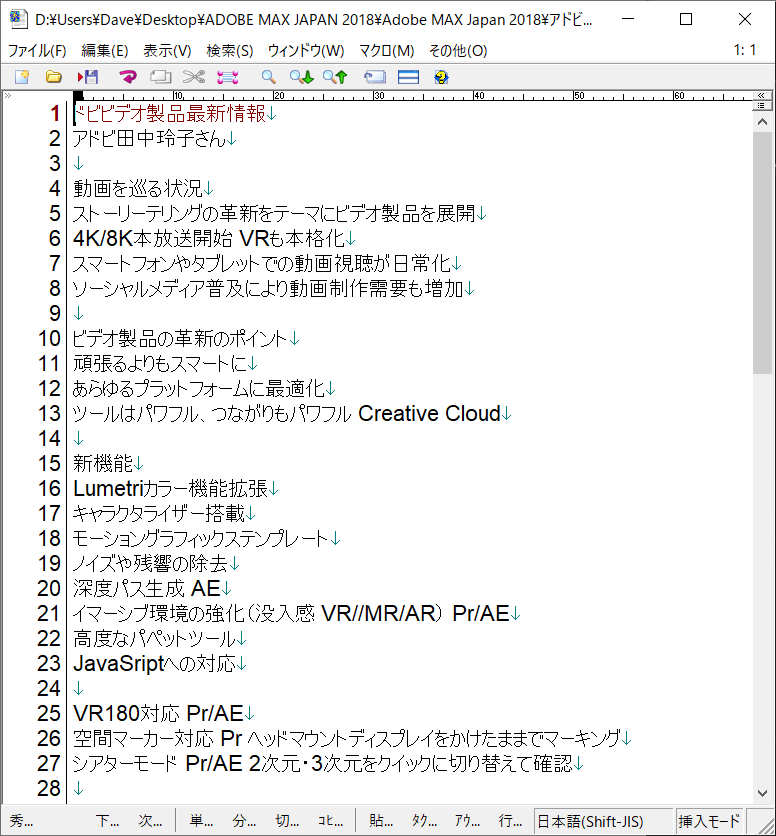Click the Find magnifier icon
Screen dimensions: 776x836
pos(268,77)
